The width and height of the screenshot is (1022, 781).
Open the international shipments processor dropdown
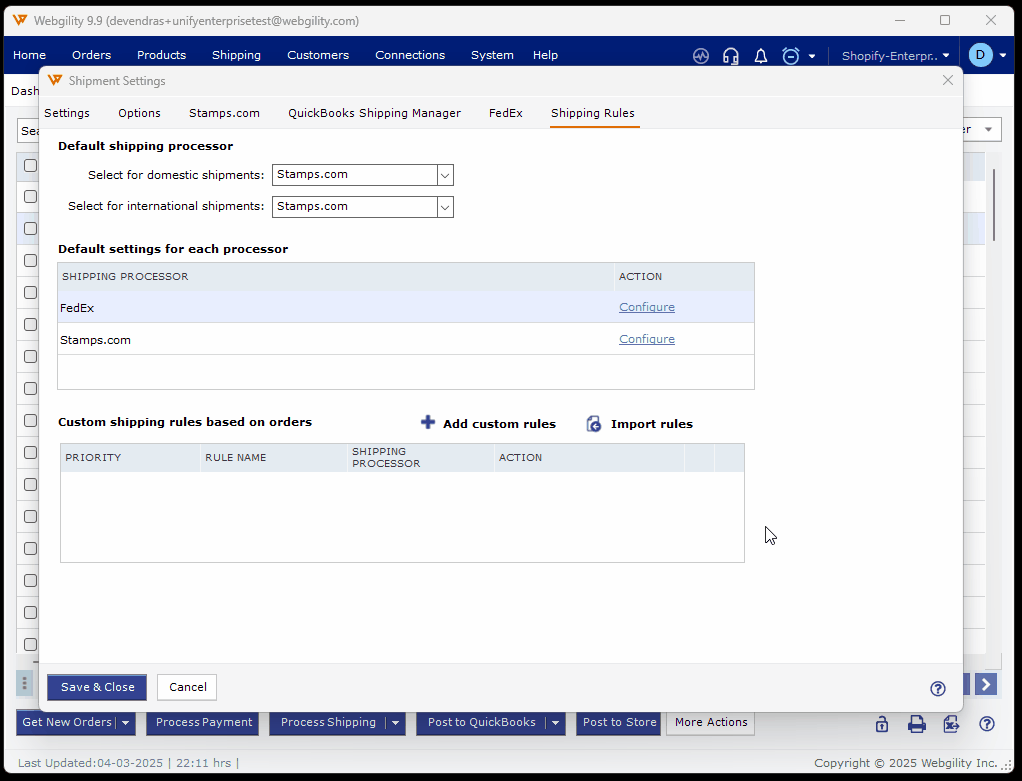445,207
